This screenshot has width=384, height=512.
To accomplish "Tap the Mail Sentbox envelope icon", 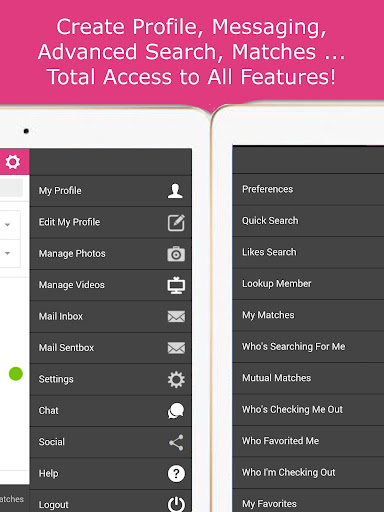I will [x=176, y=348].
